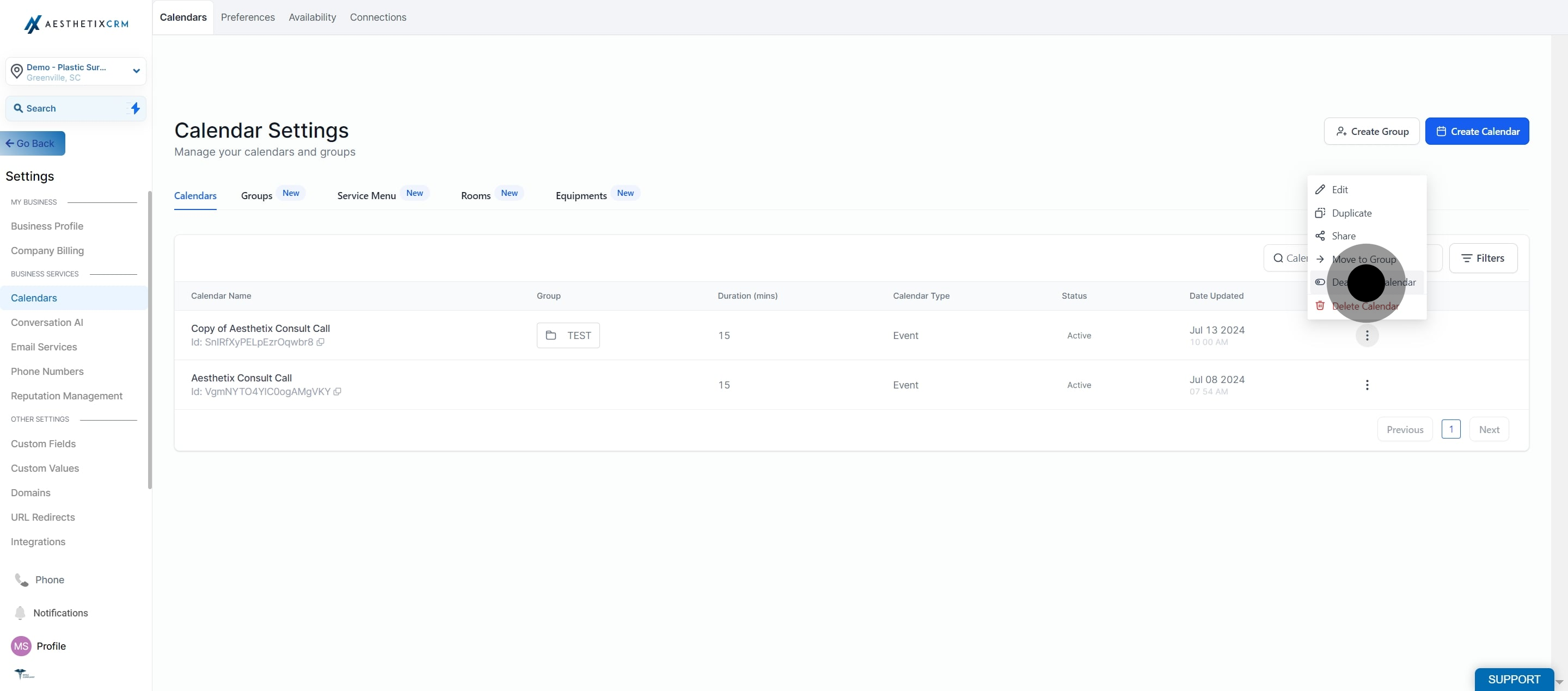
Task: Copy the SnlRfXyPELpEzrOqwbr8 calendar ID icon
Action: coord(320,342)
